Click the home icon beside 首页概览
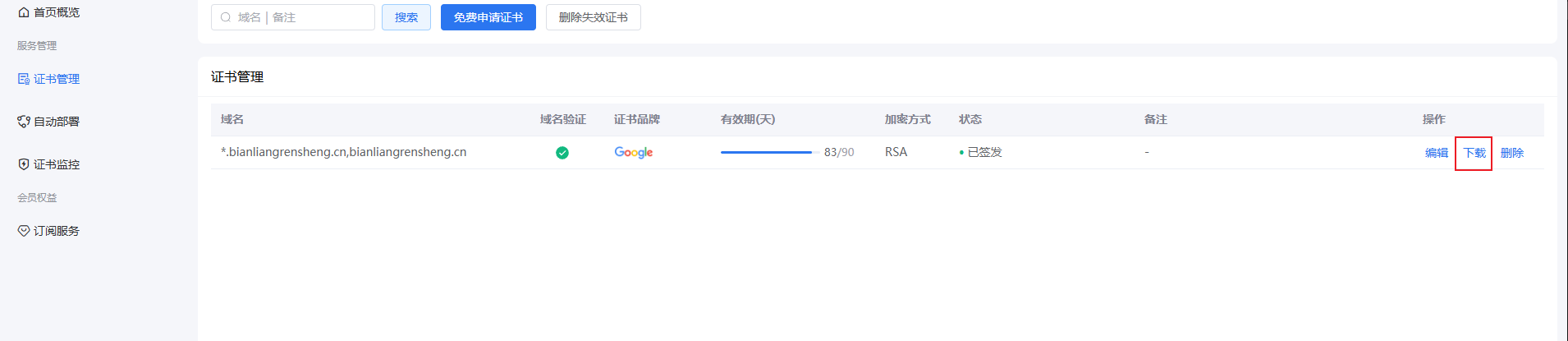The width and height of the screenshot is (1568, 341). click(24, 12)
